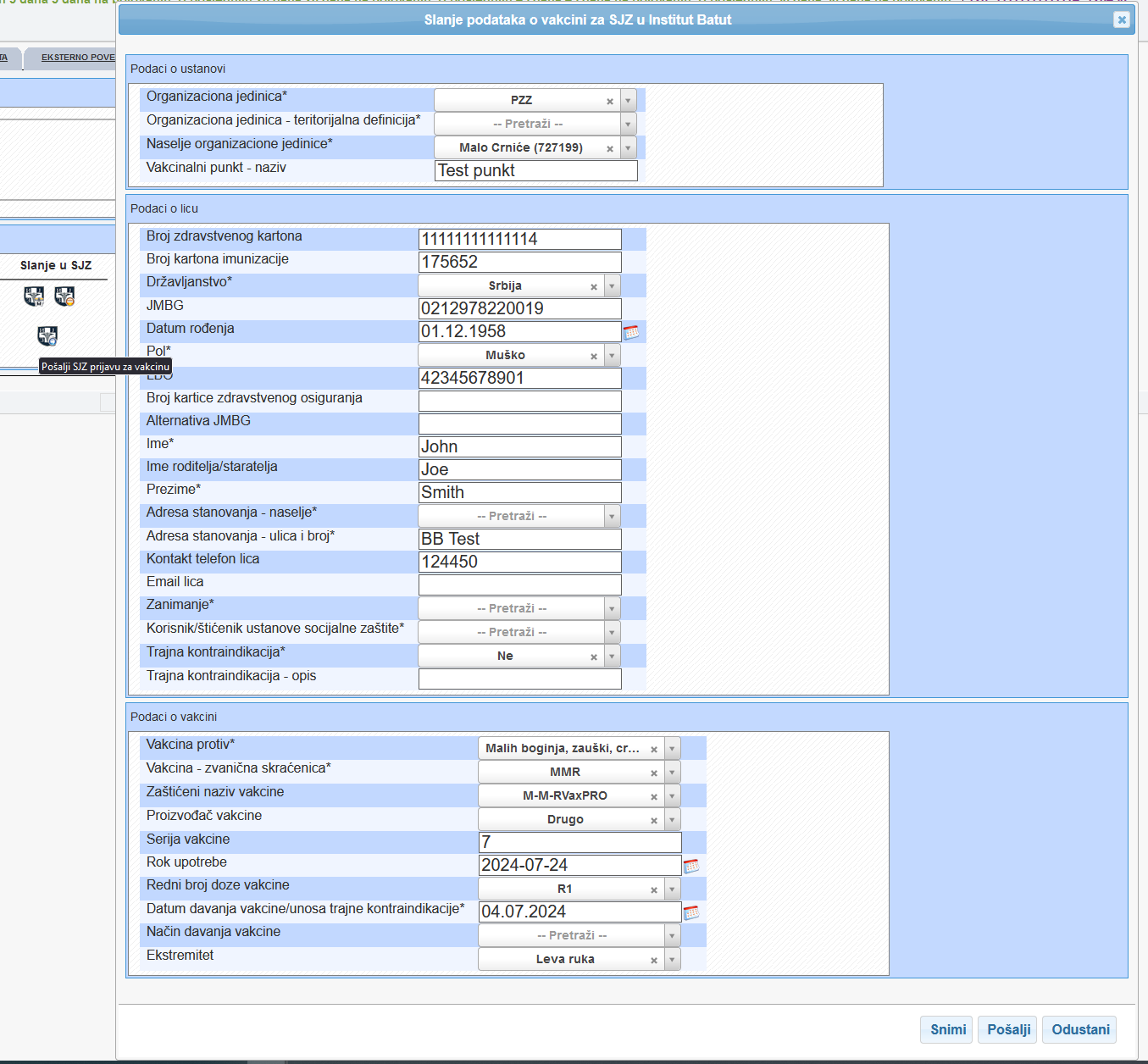Clear the MMR skraćenica selection
Image resolution: width=1148 pixels, height=1064 pixels.
[654, 773]
